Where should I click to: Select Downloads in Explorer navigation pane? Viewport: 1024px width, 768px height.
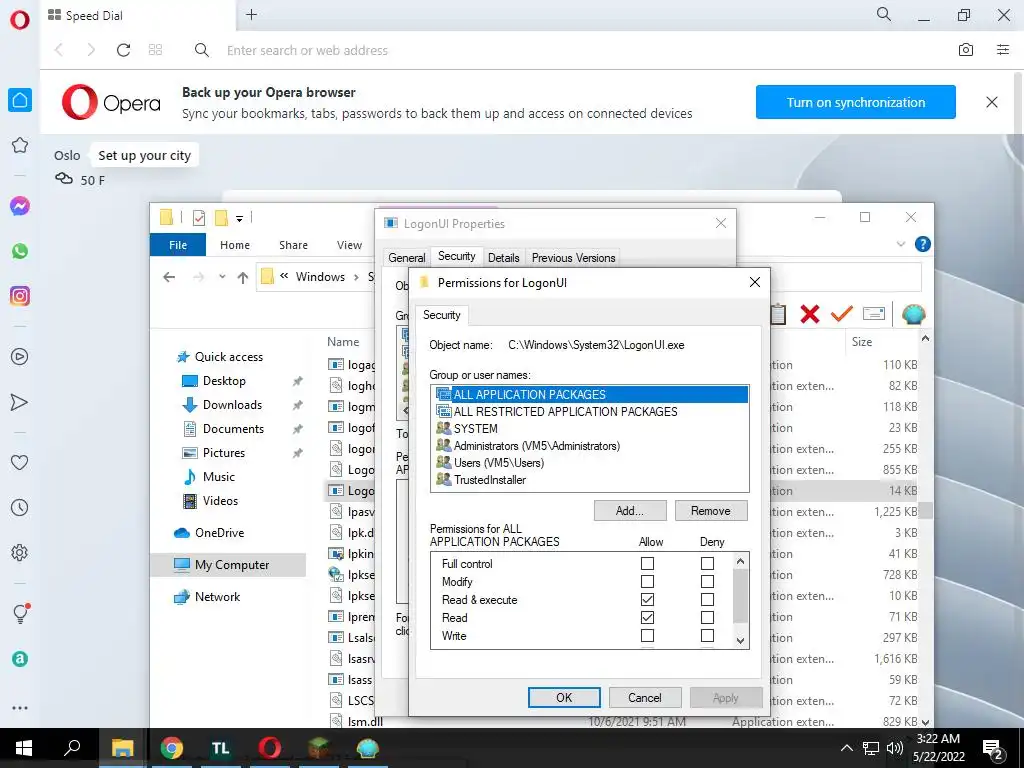tap(232, 405)
